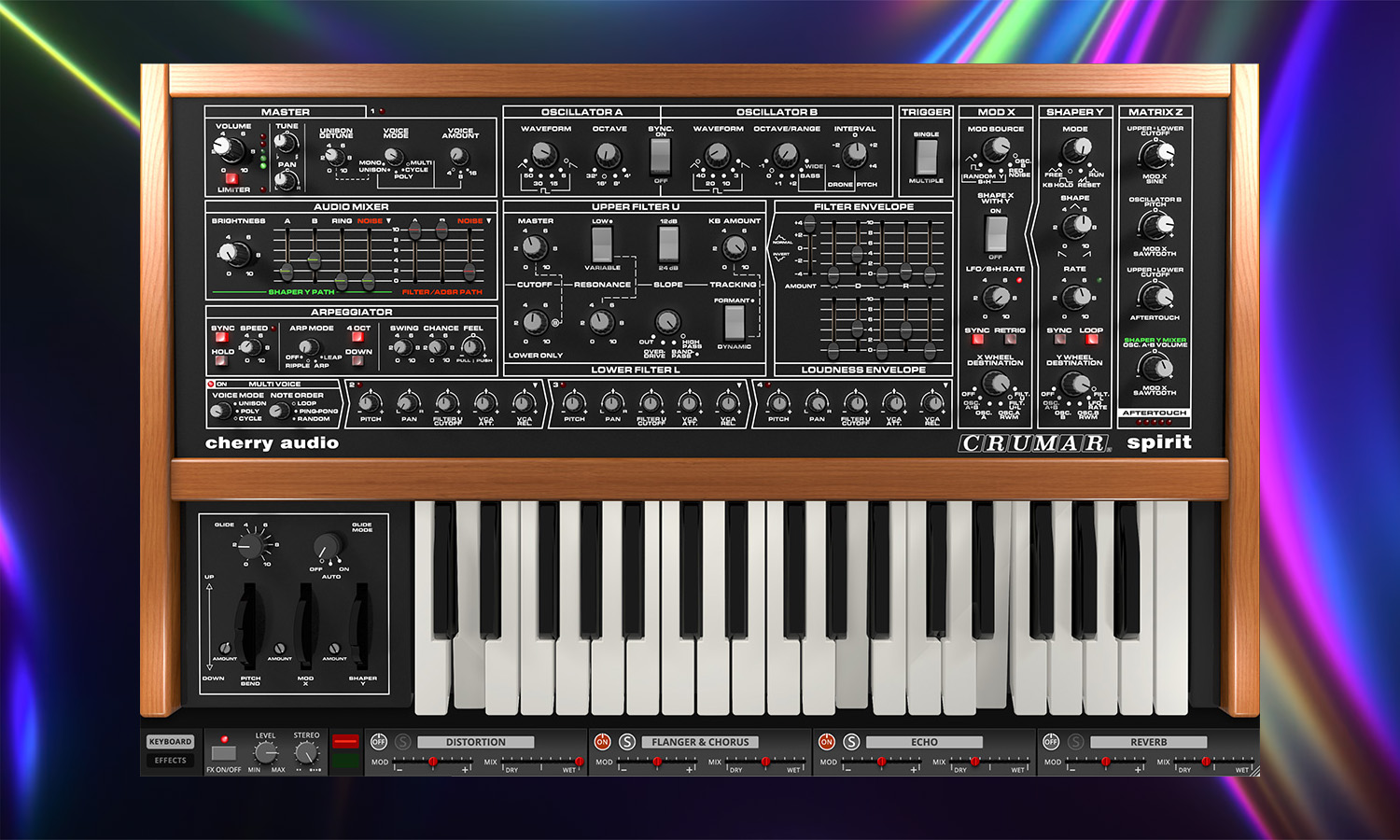This screenshot has width=1400, height=840.
Task: Flip the Trigger Single/Multiple switch
Action: click(926, 158)
